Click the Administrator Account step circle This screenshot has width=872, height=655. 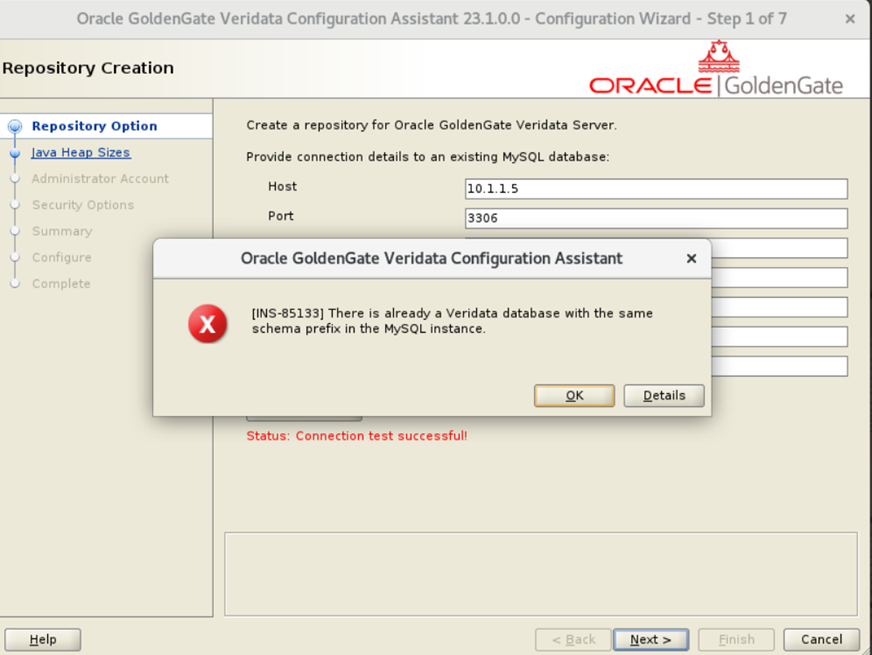14,179
